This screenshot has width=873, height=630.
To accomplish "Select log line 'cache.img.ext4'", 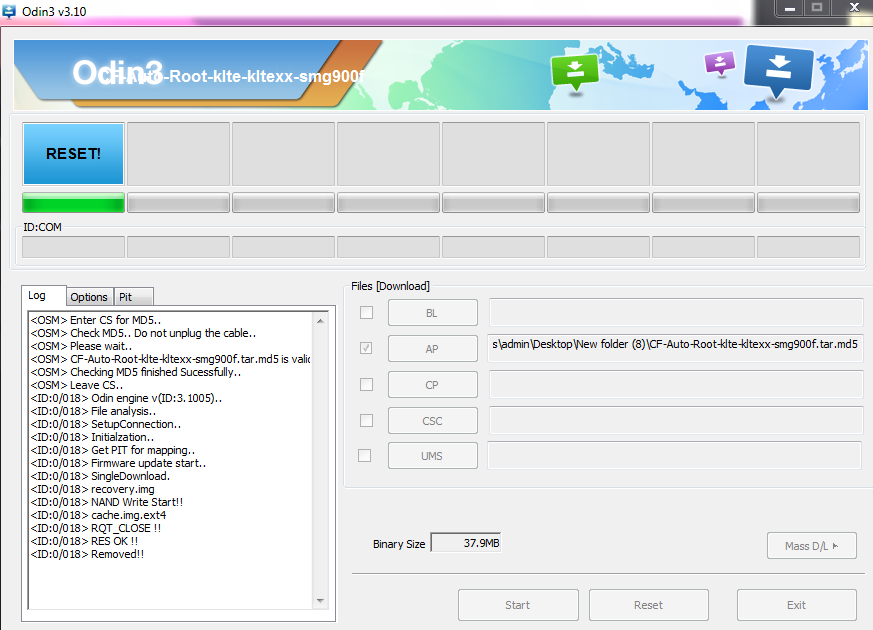I will click(x=99, y=515).
